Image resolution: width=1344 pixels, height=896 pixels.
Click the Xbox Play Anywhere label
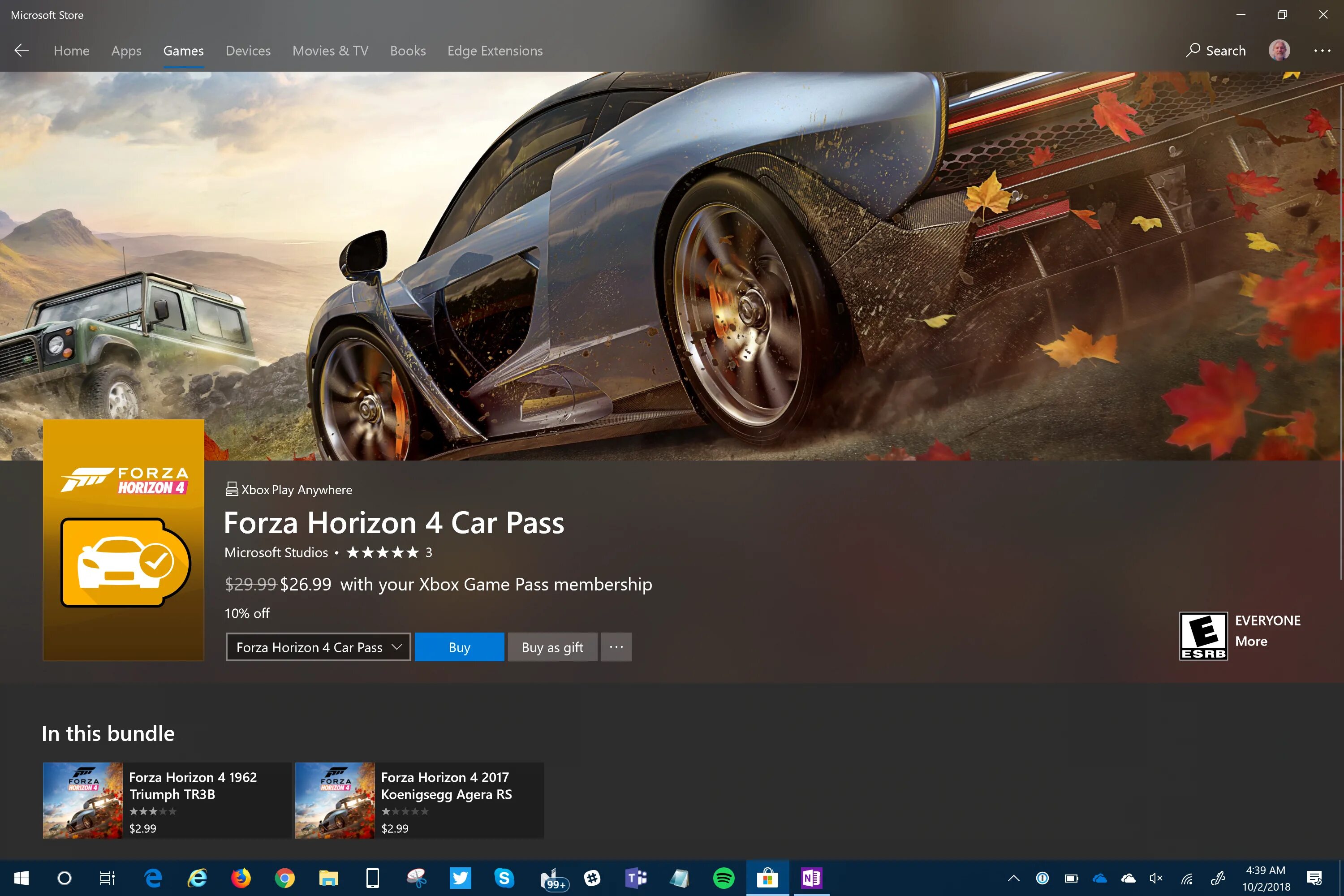tap(289, 489)
